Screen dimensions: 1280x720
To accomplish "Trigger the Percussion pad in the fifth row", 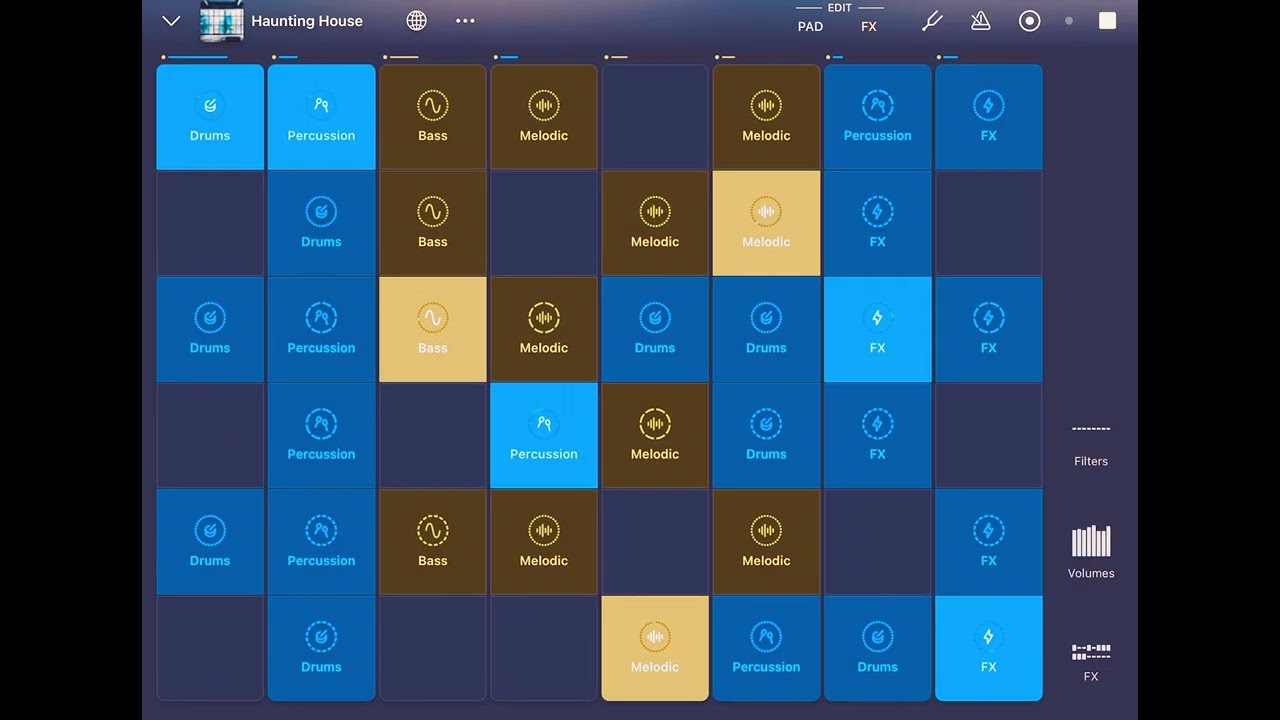I will (322, 543).
